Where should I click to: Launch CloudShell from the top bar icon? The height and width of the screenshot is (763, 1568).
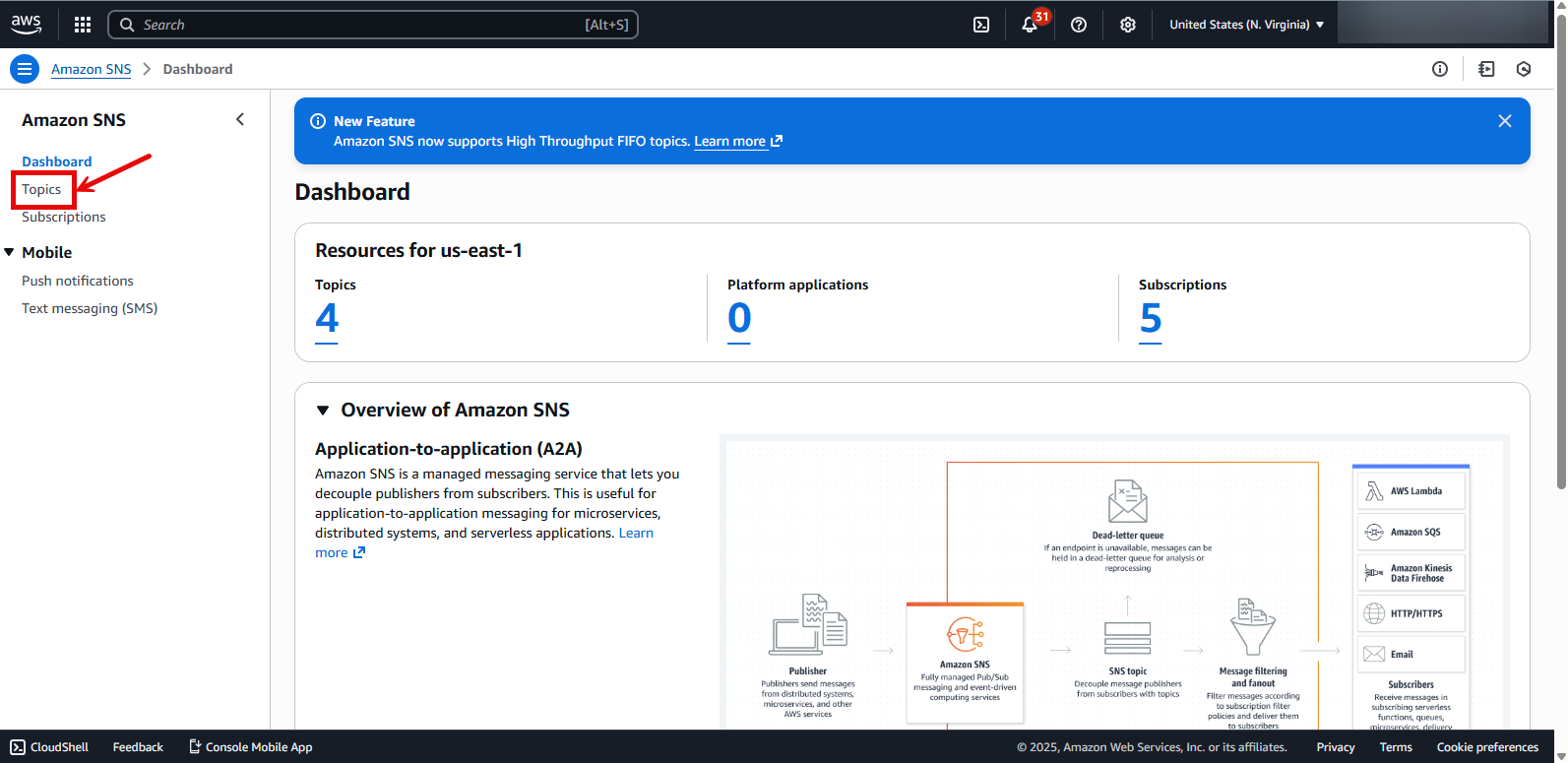tap(981, 25)
